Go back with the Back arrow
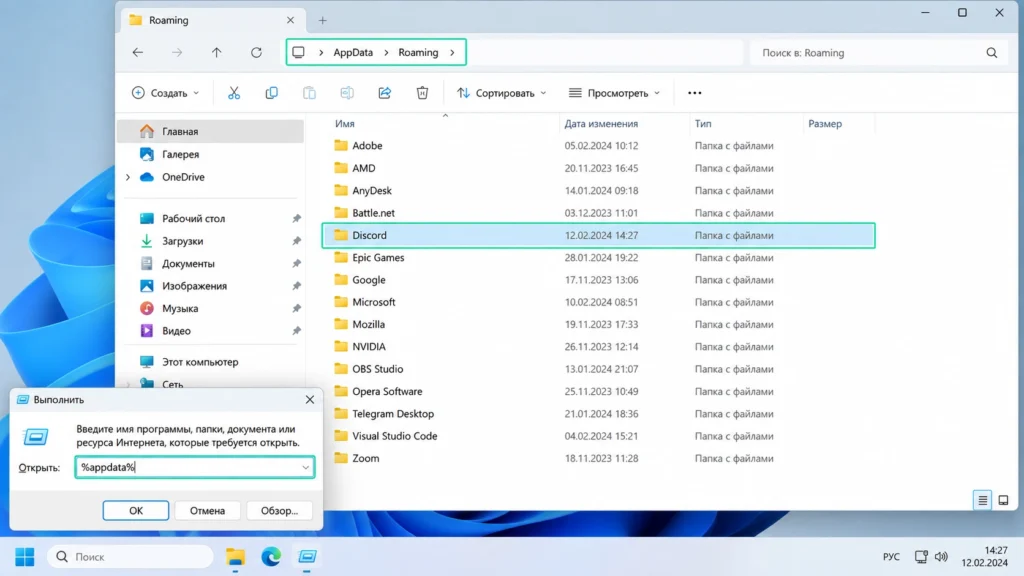 click(x=137, y=52)
